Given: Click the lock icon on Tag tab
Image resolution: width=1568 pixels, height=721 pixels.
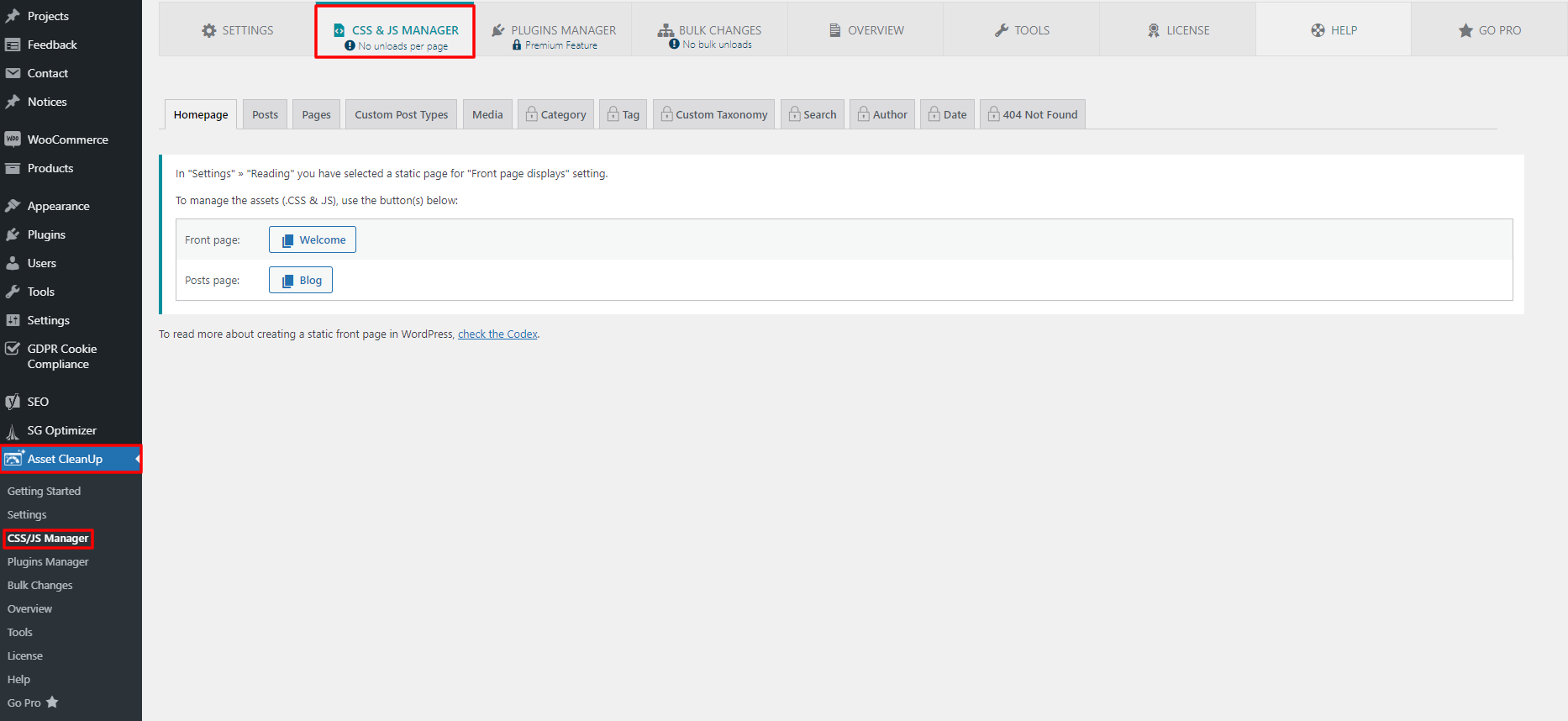Looking at the screenshot, I should tap(613, 113).
